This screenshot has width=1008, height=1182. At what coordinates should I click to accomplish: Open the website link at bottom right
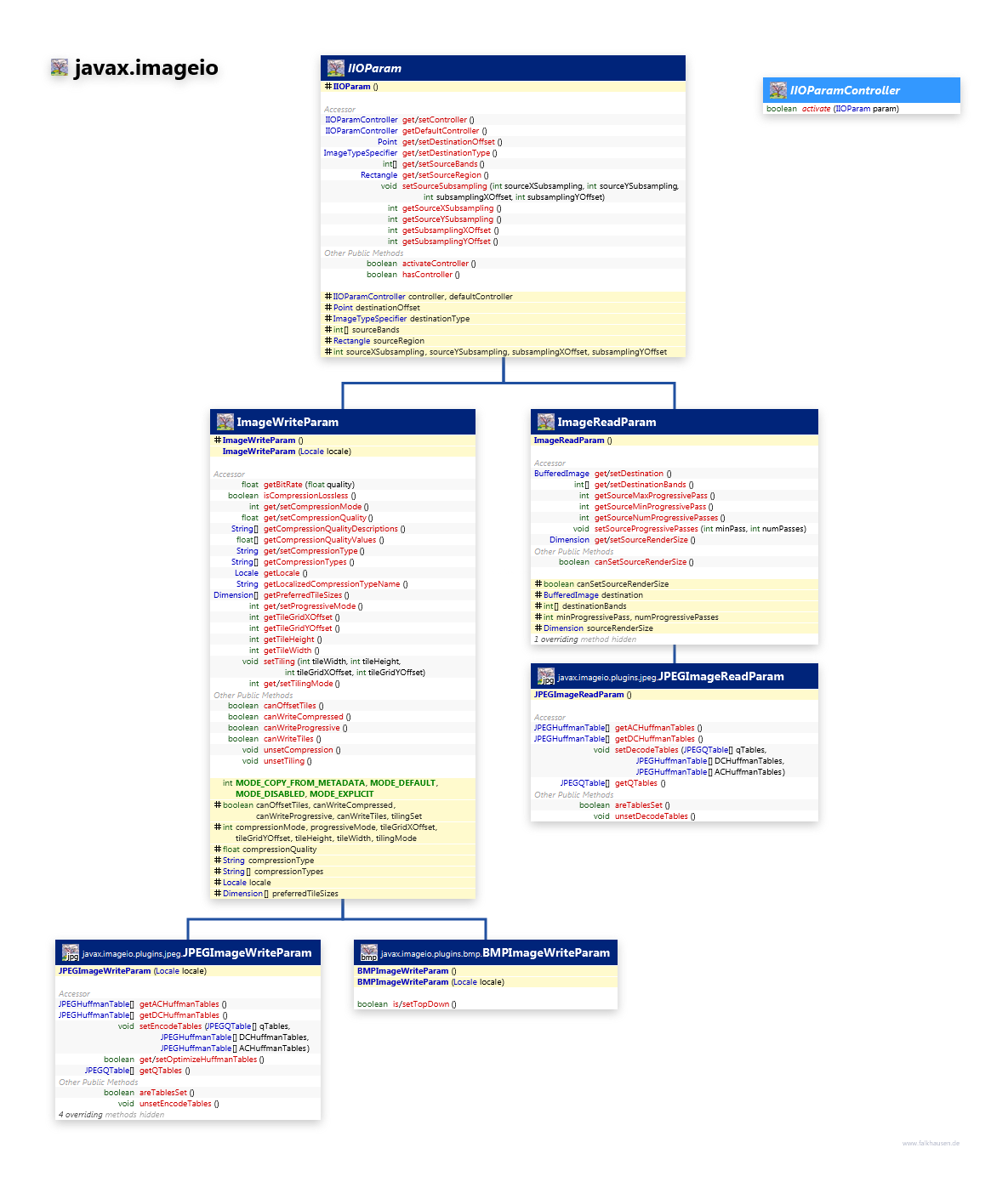931,1144
